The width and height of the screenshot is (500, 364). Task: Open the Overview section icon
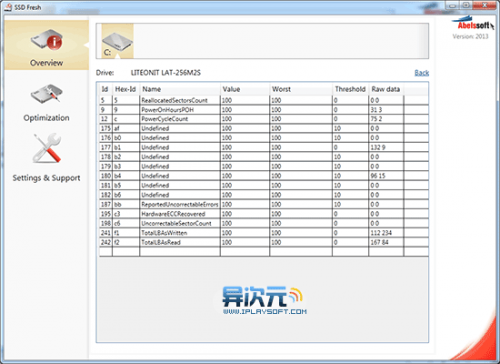pos(47,40)
